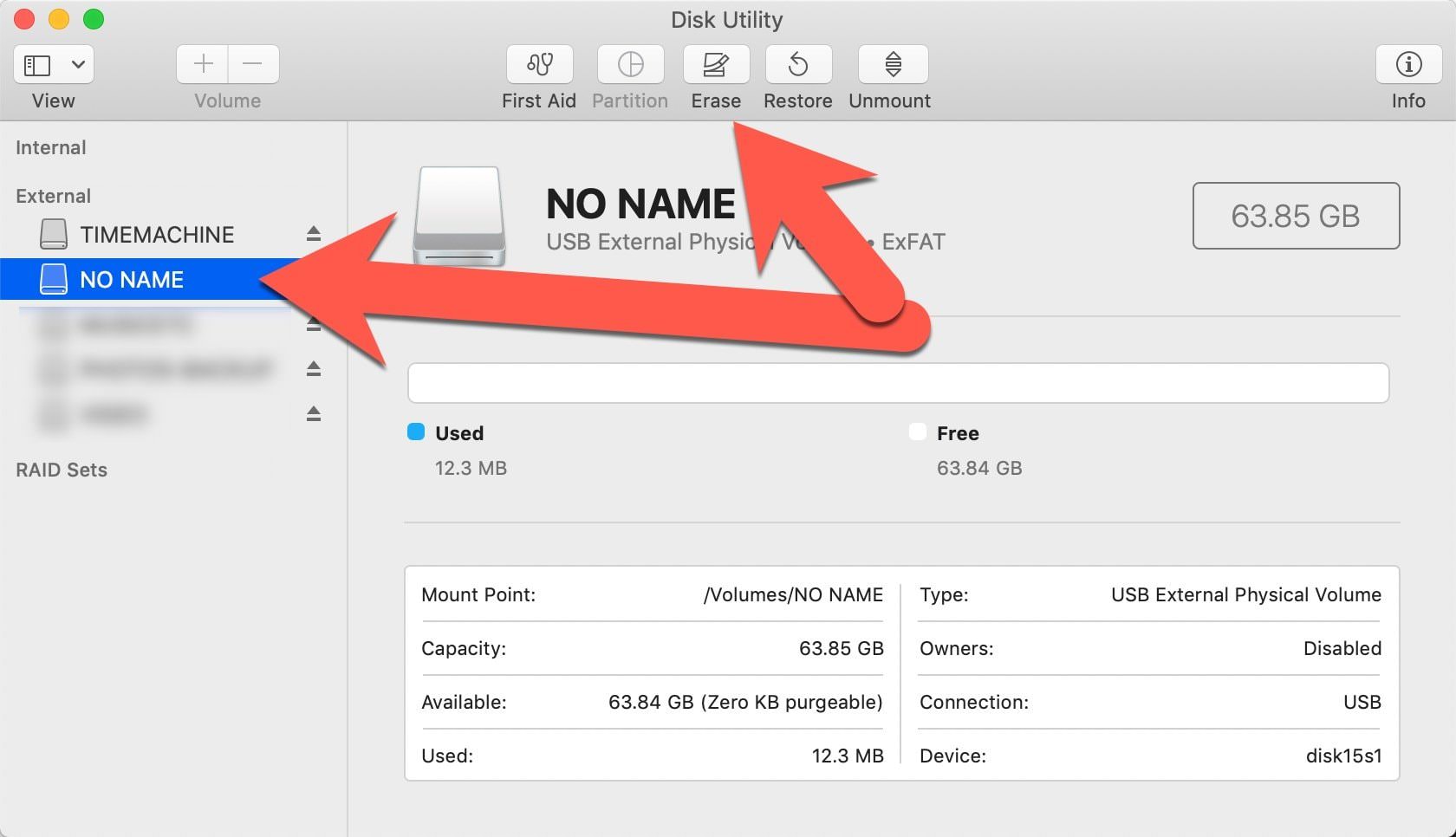Unmount the NO NAME volume
This screenshot has width=1456, height=837.
point(889,64)
